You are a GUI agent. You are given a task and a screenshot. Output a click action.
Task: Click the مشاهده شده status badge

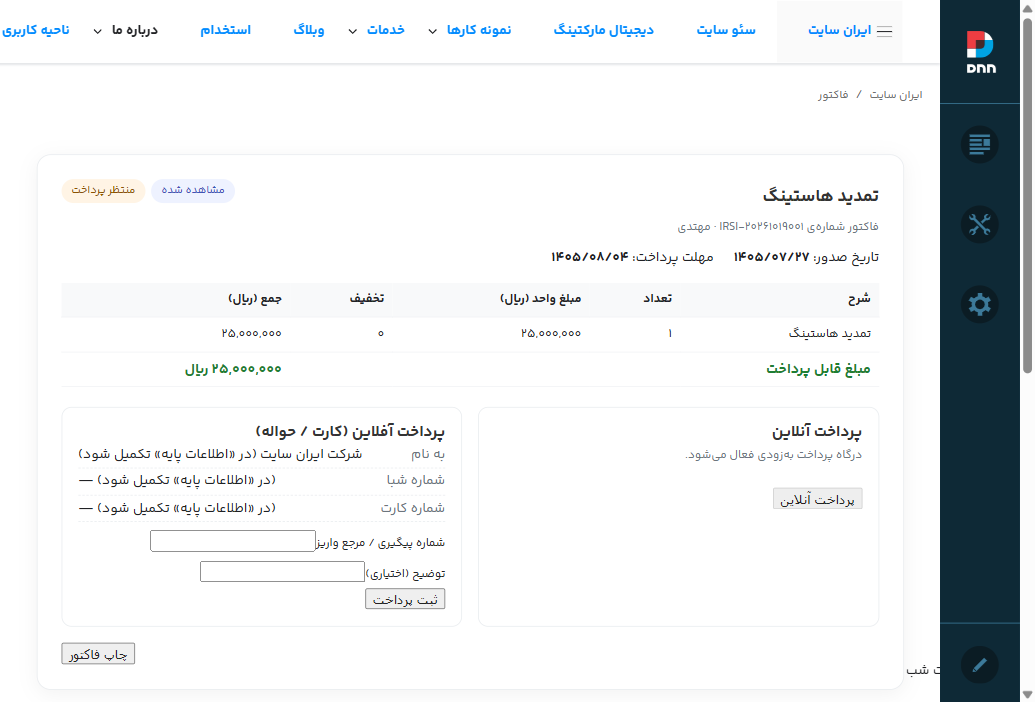coord(193,190)
